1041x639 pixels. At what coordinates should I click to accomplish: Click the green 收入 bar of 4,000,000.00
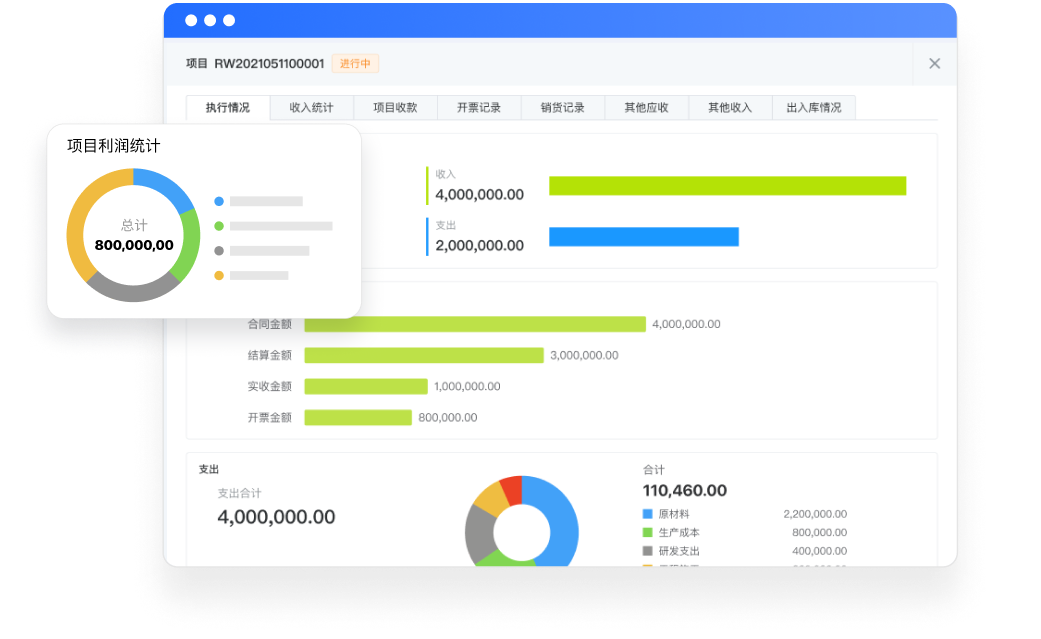pyautogui.click(x=727, y=186)
